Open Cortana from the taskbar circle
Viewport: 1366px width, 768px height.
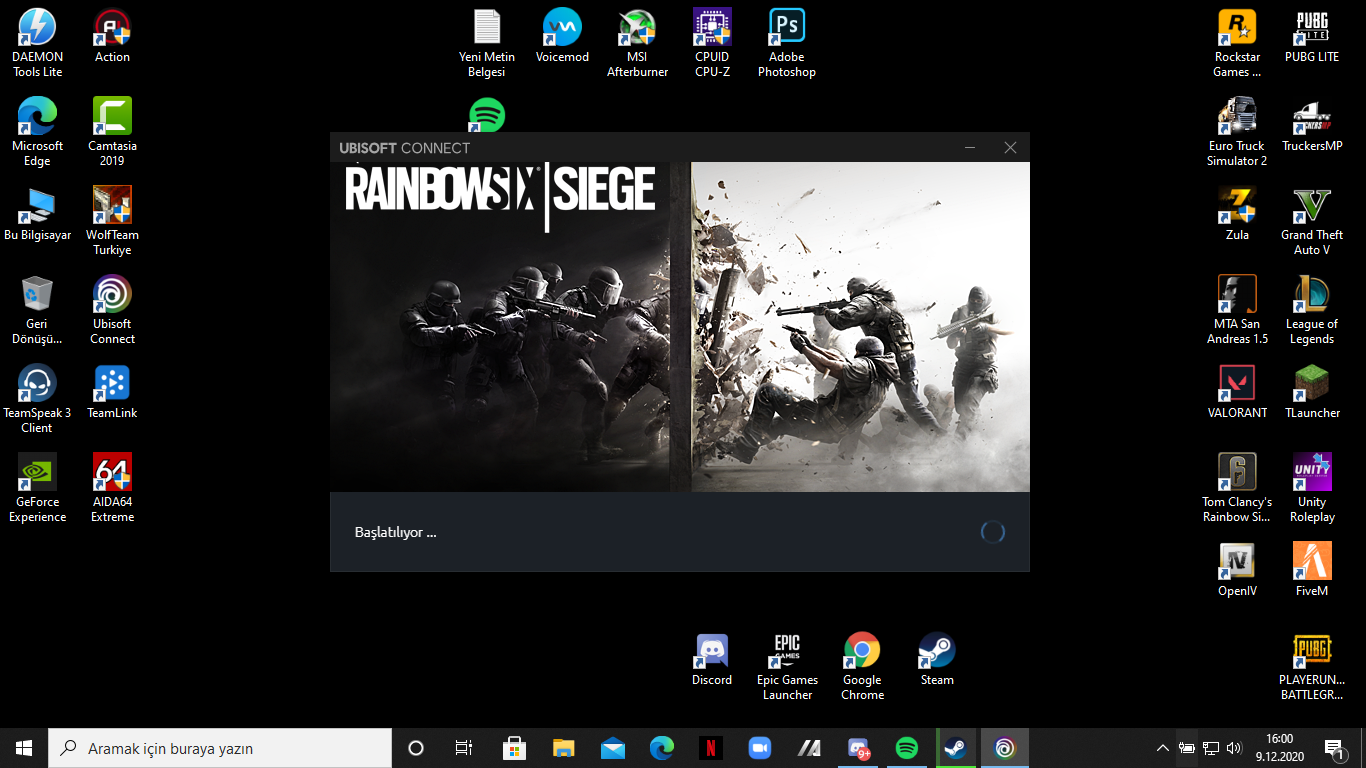[x=416, y=748]
